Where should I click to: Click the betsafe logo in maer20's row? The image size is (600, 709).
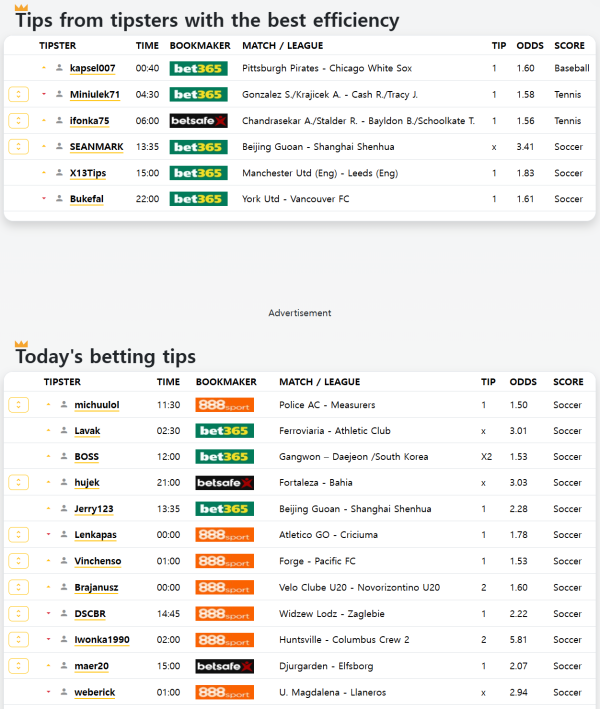(224, 666)
